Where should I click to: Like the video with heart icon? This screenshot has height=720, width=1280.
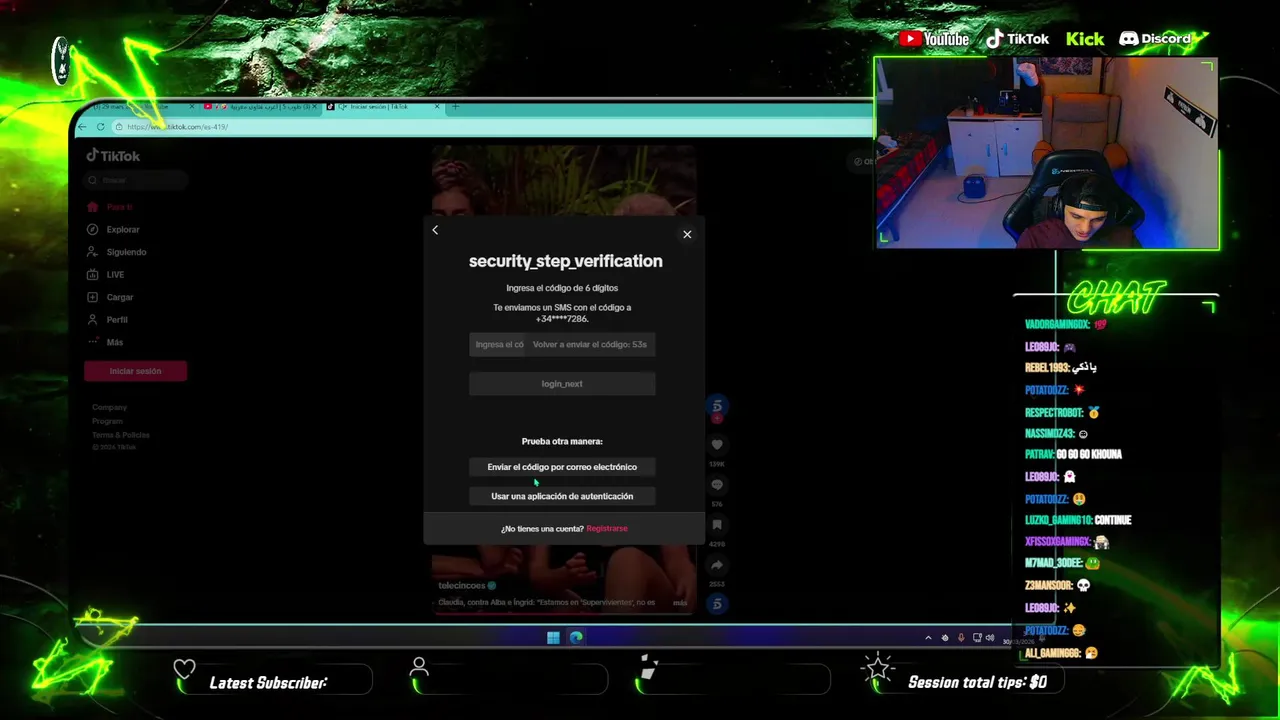point(717,445)
